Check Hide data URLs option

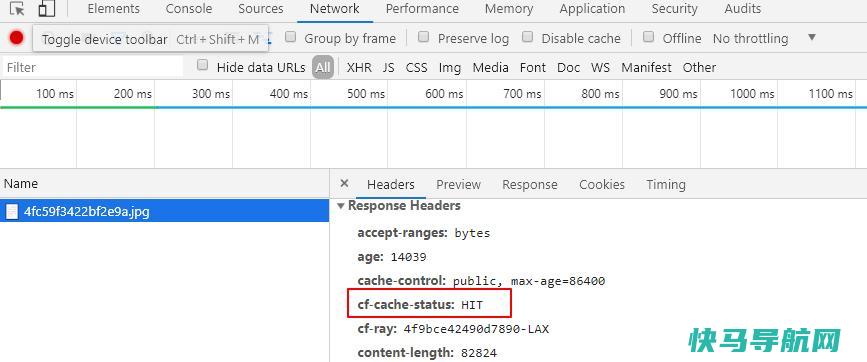point(203,66)
